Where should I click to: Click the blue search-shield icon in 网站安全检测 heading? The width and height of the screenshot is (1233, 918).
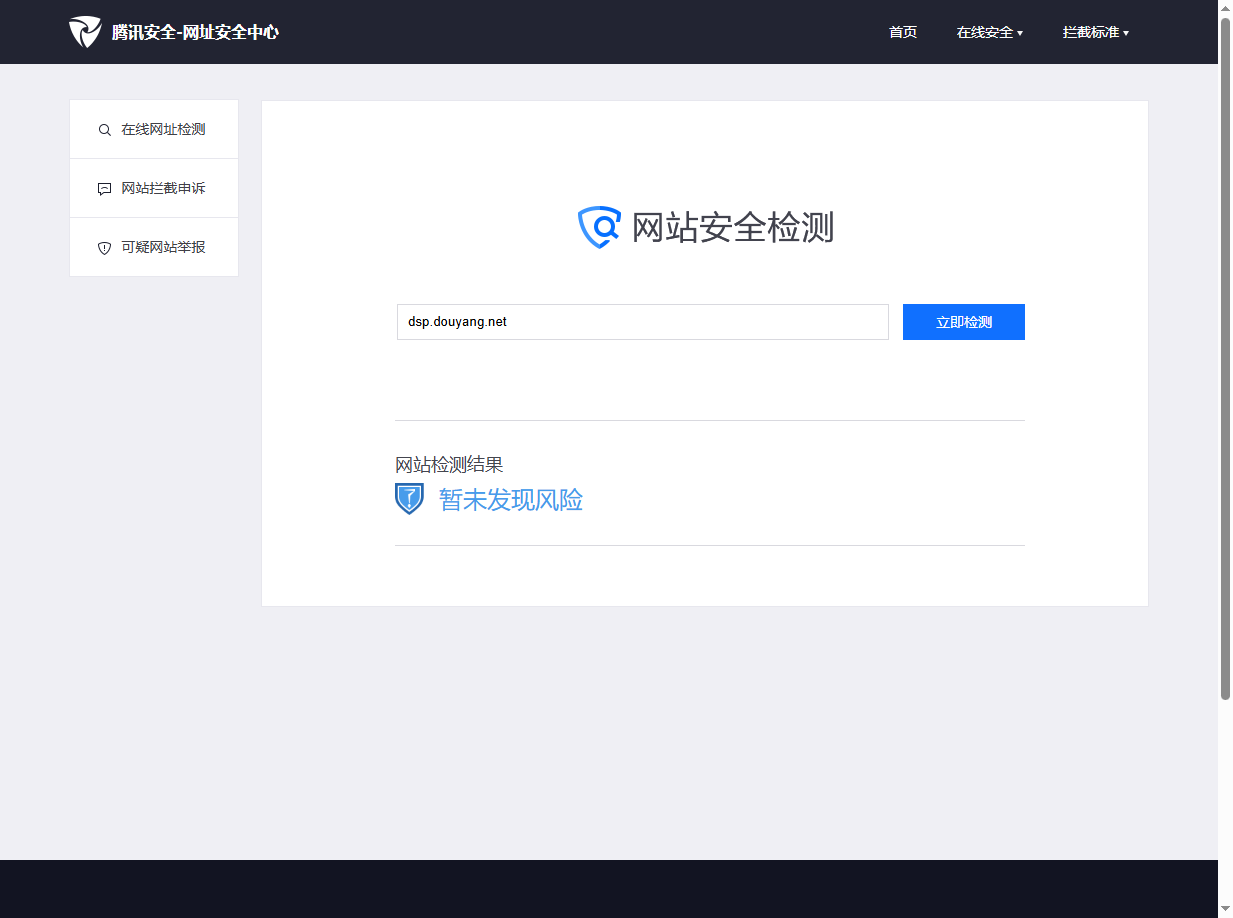(600, 227)
